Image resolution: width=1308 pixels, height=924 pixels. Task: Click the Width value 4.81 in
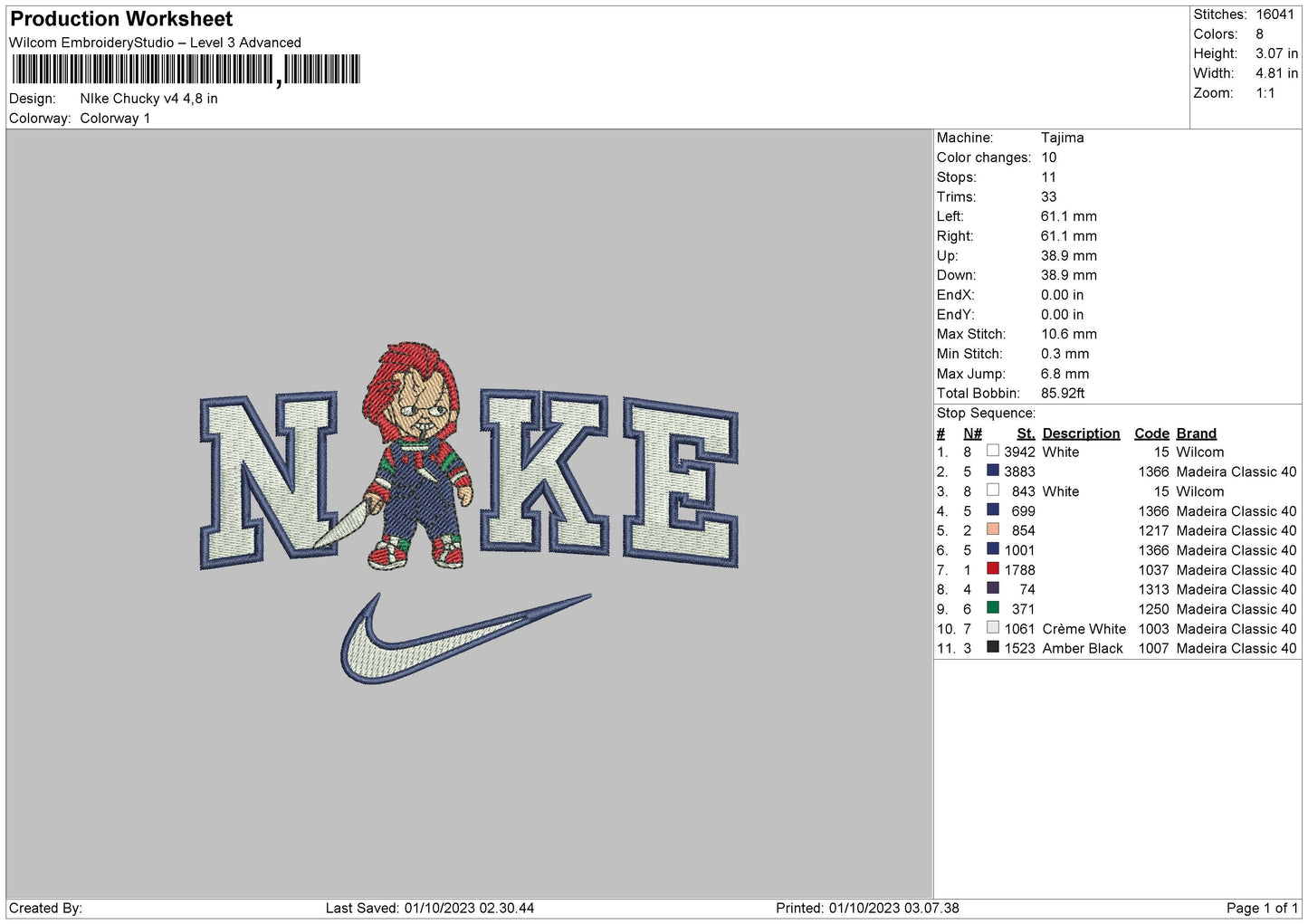[x=1276, y=73]
